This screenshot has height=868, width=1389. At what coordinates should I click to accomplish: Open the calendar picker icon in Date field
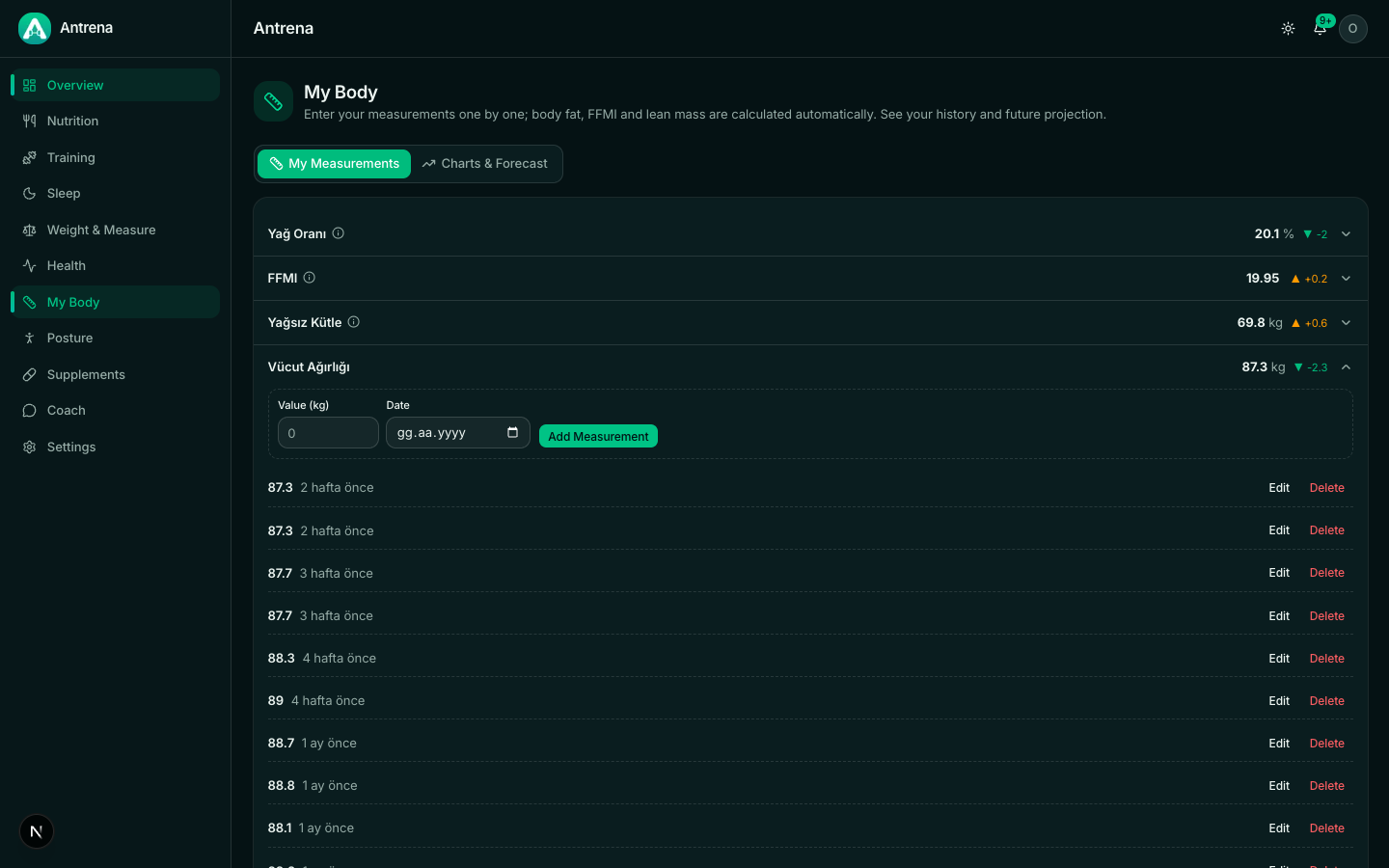click(512, 432)
